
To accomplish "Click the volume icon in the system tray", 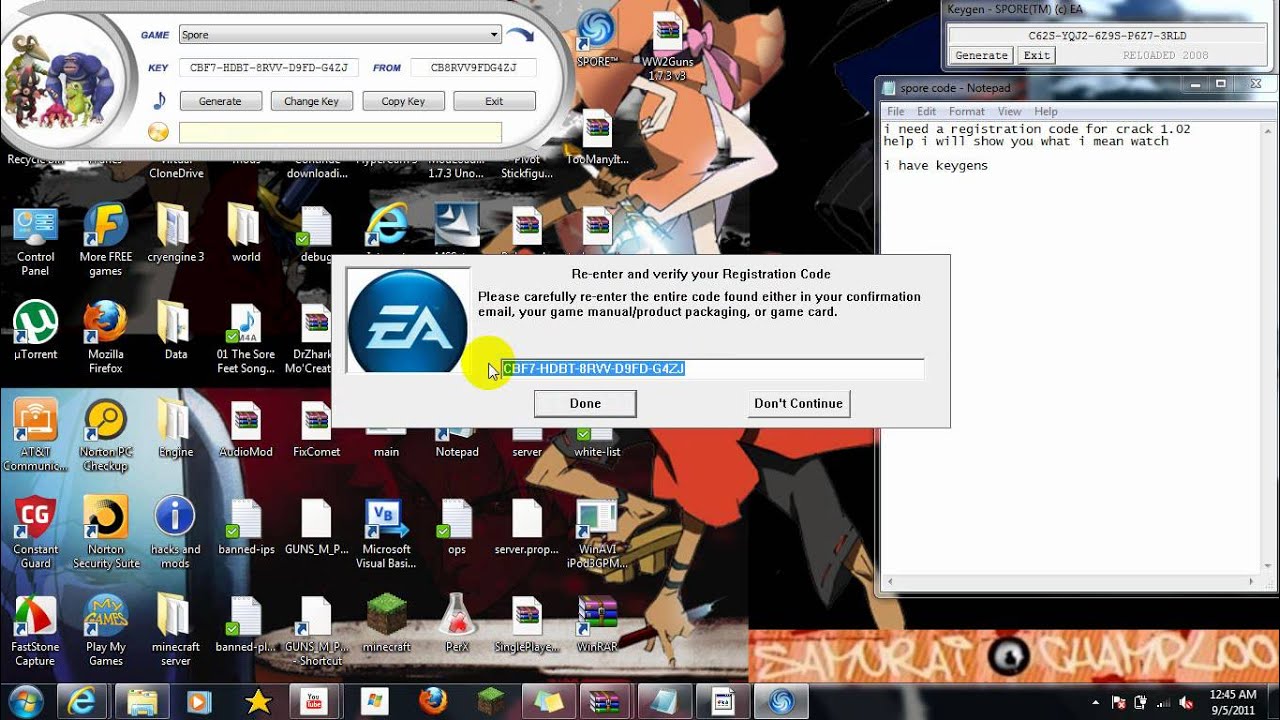I will (1185, 702).
